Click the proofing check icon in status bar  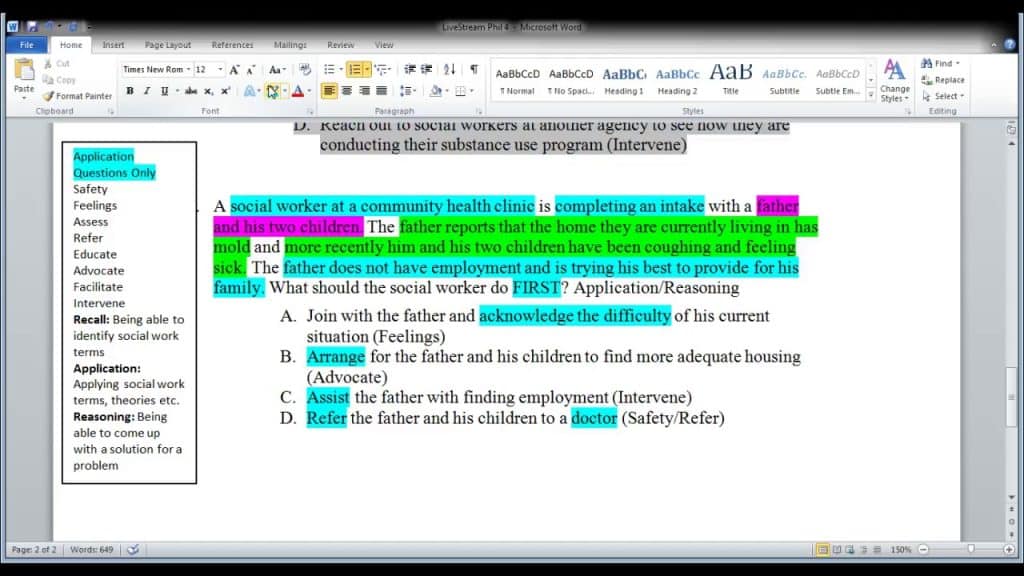[x=133, y=549]
